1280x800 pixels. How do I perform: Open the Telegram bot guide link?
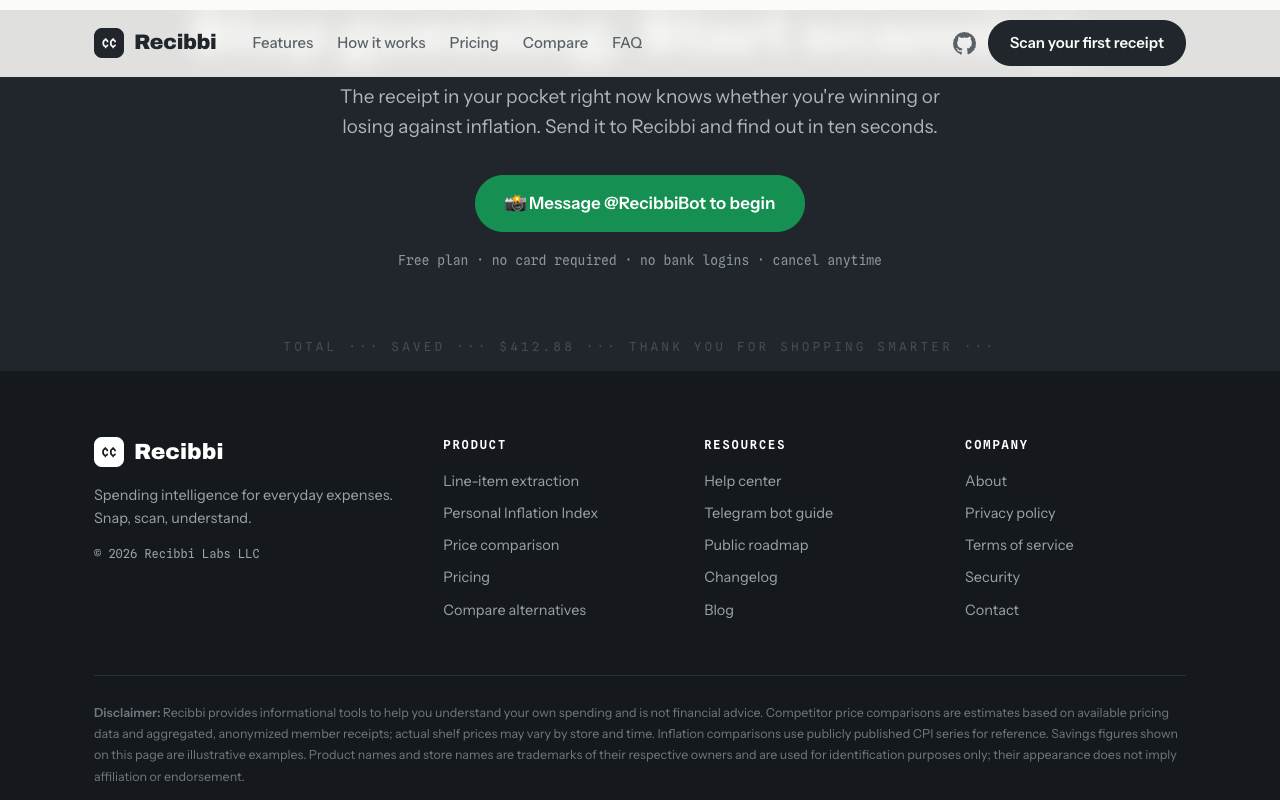point(768,513)
